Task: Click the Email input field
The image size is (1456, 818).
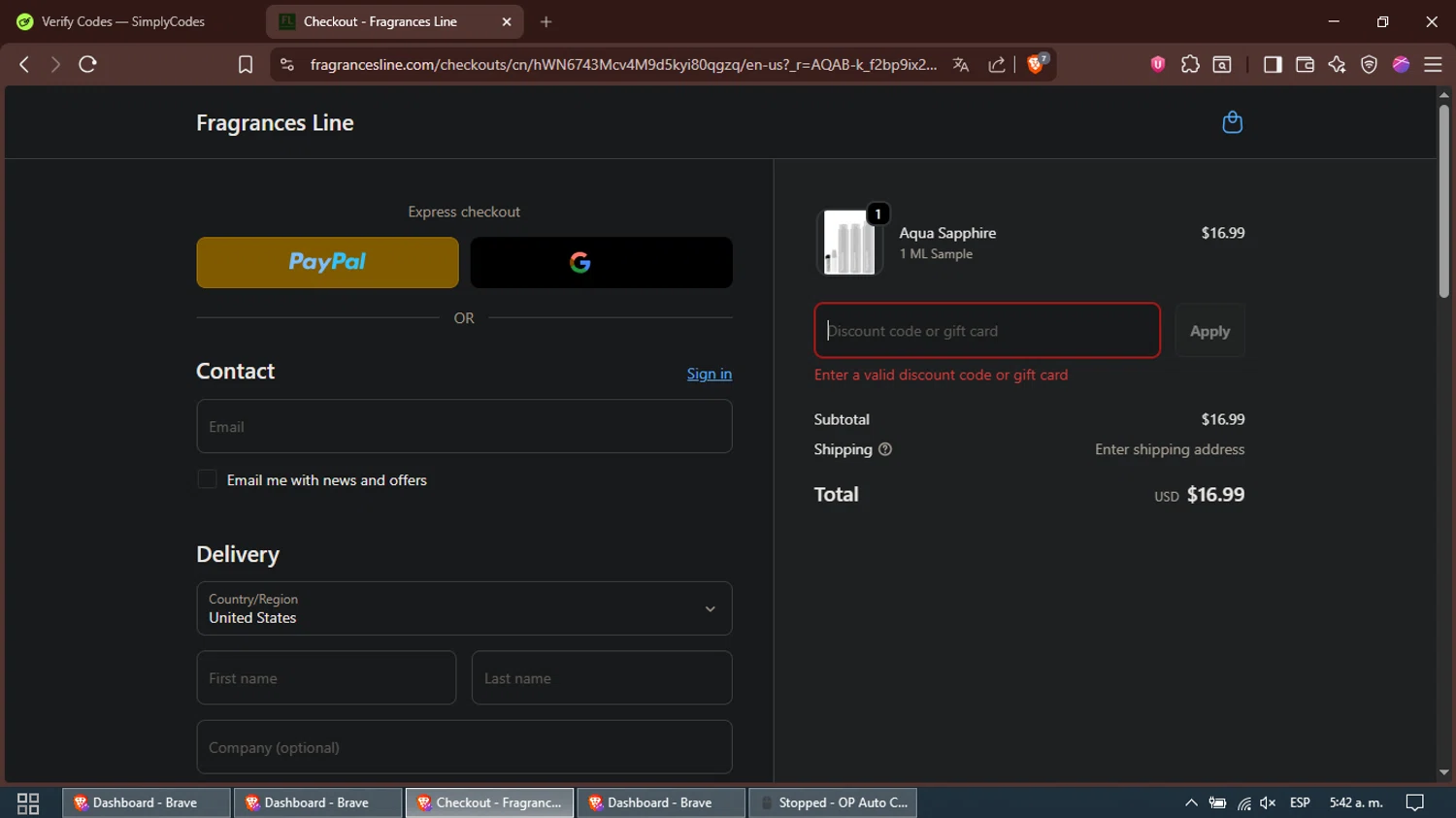Action: click(x=464, y=426)
